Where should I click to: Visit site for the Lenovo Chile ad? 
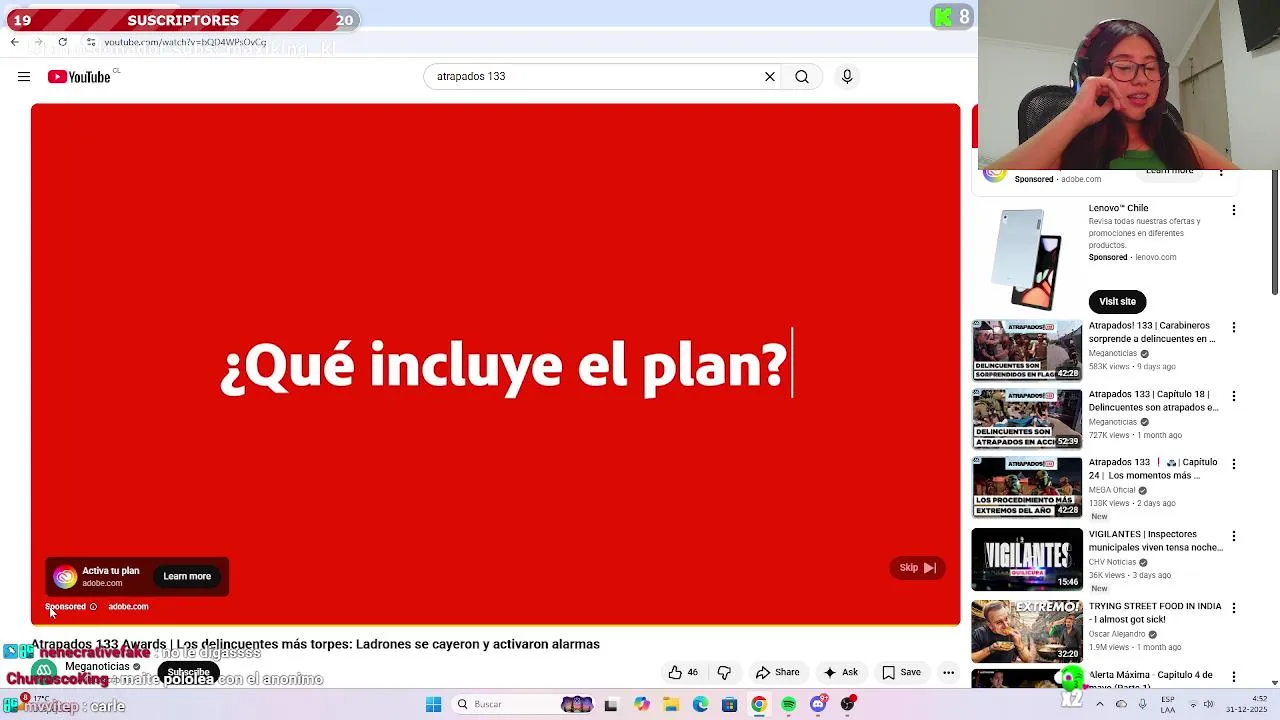1117,302
